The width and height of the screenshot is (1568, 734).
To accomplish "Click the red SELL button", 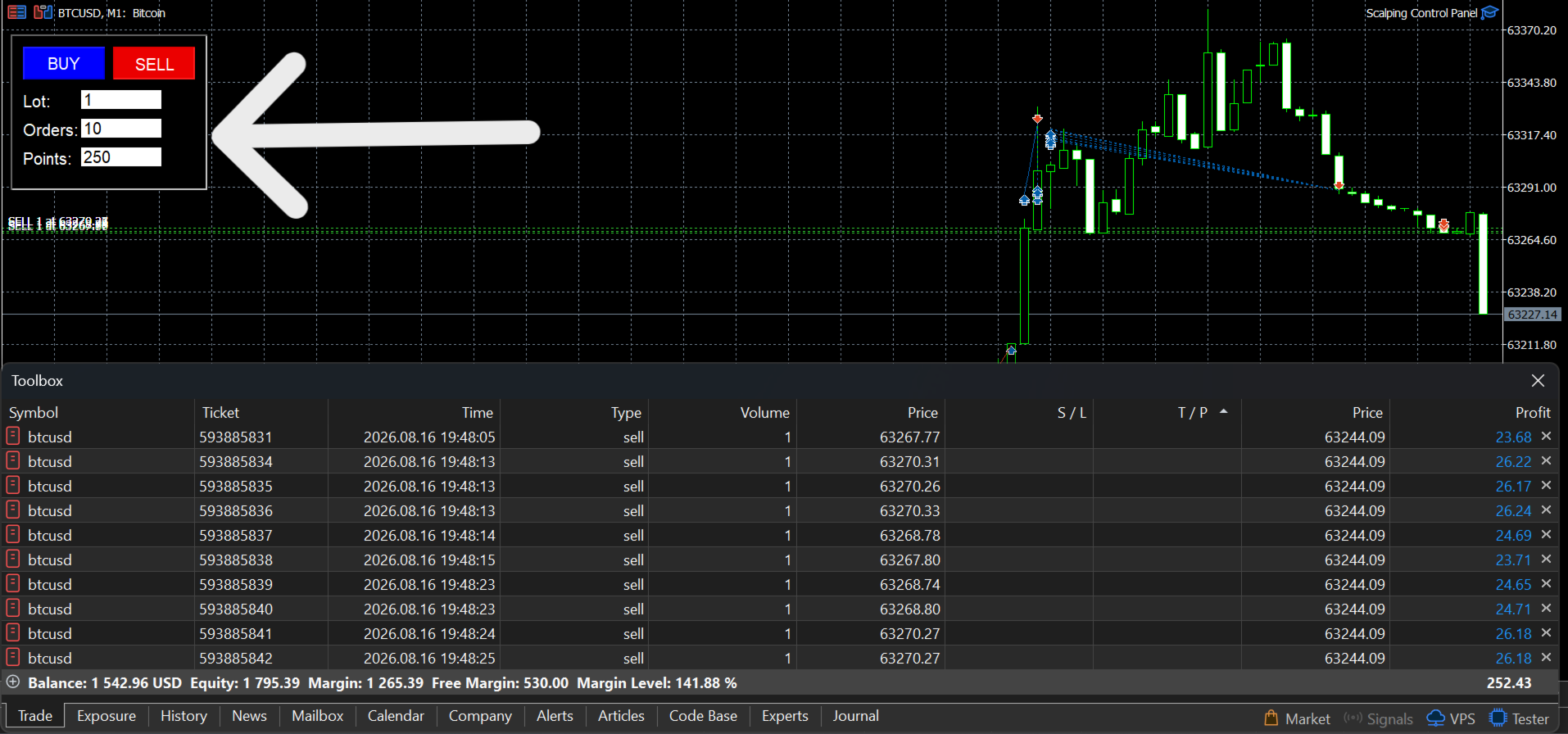I will coord(154,63).
